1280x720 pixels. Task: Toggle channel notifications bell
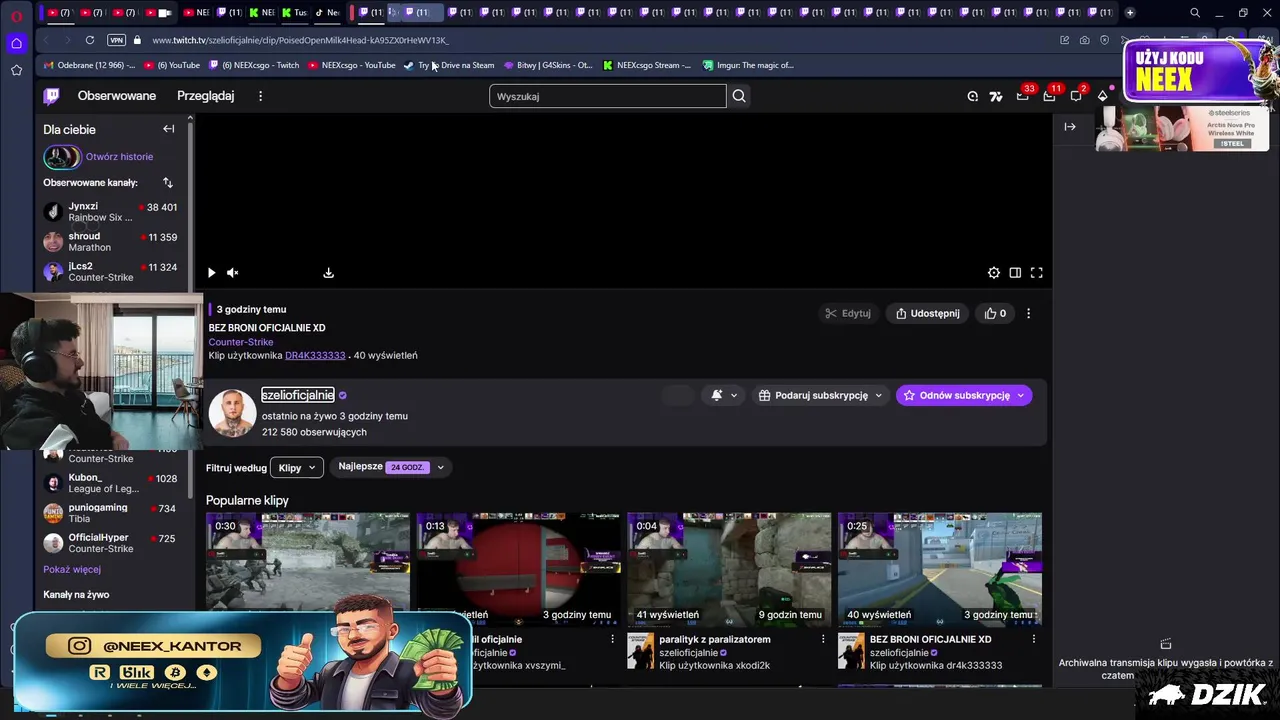tap(716, 395)
